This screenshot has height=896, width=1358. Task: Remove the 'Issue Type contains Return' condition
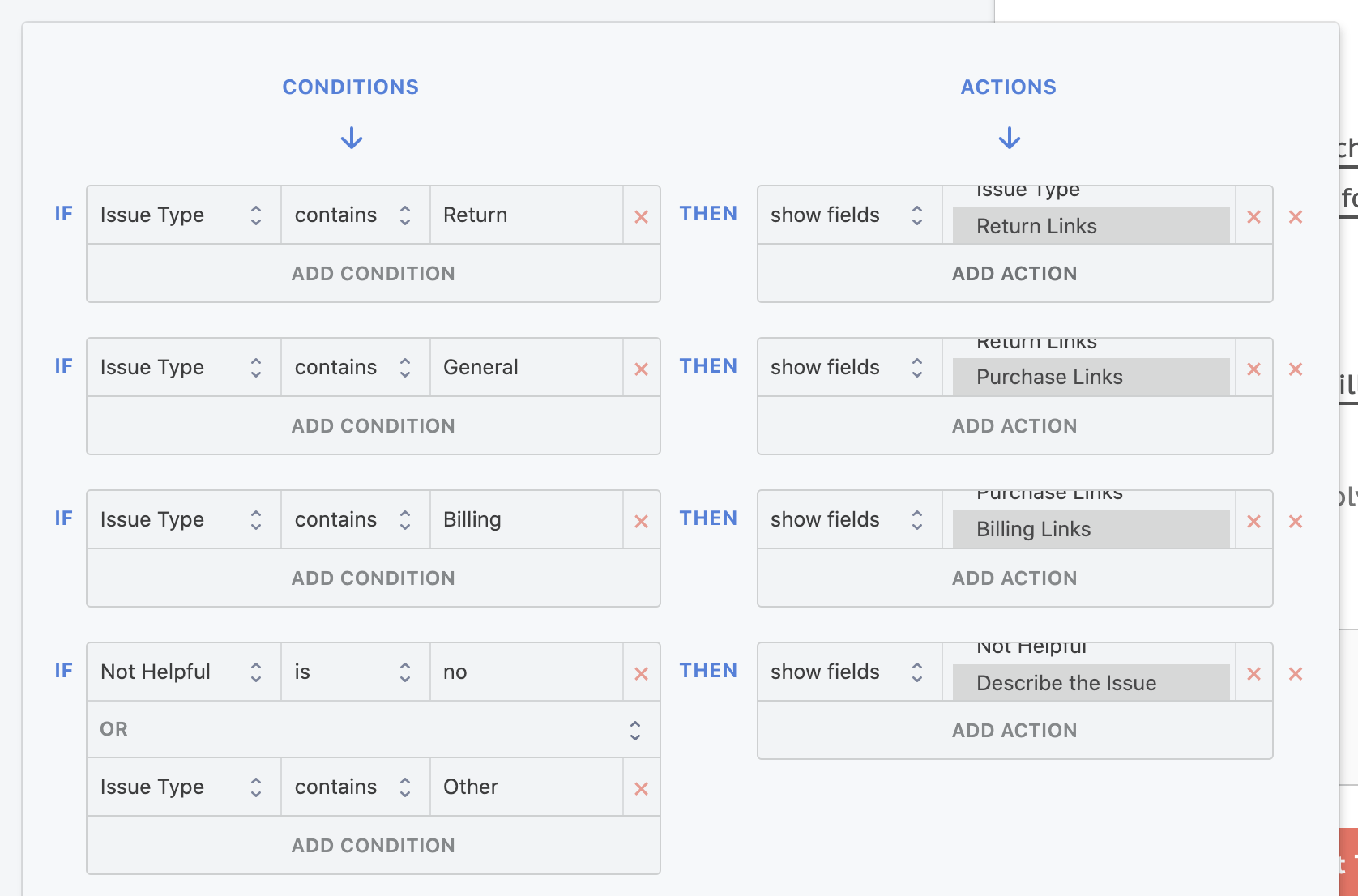click(x=641, y=215)
